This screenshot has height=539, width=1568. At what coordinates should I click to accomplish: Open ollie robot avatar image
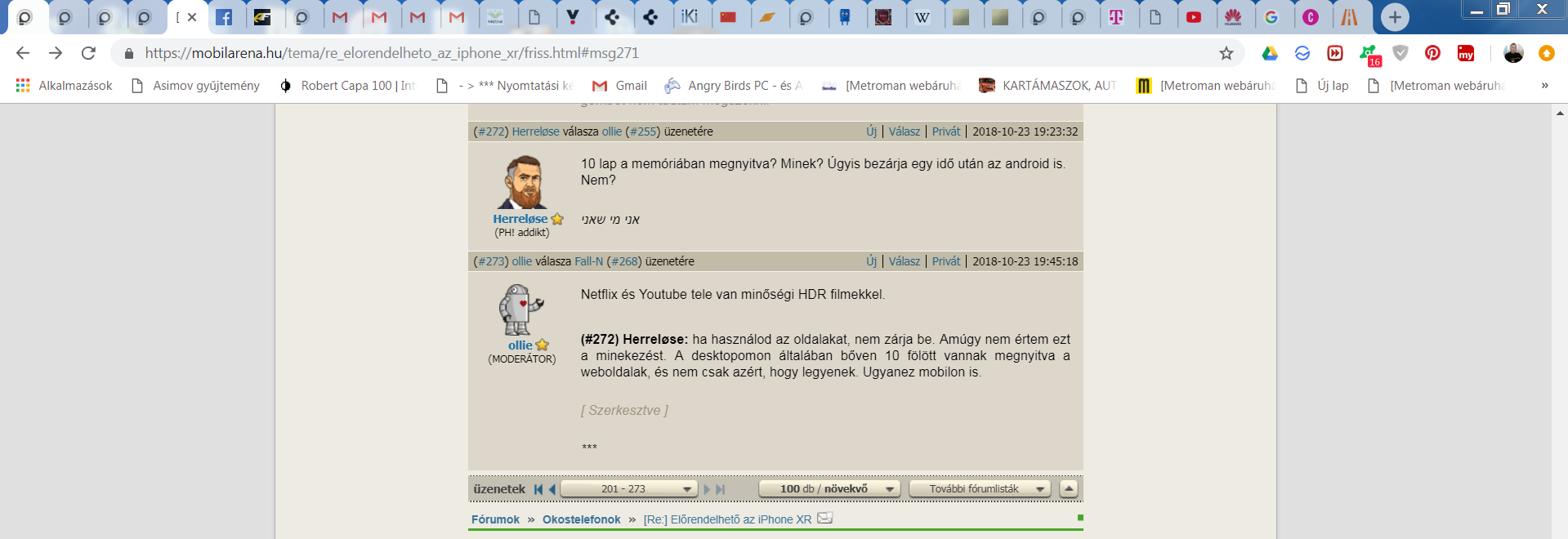click(x=521, y=310)
